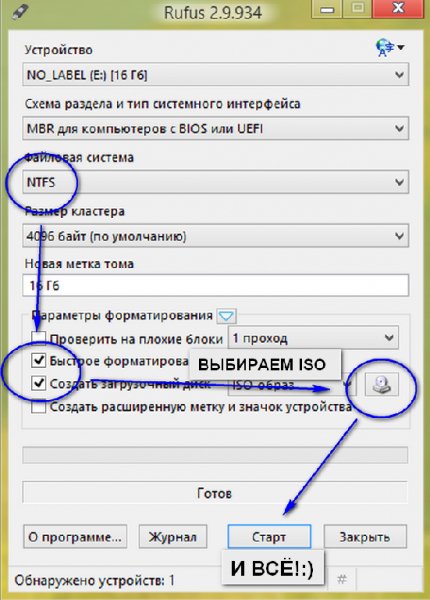Expand advanced format options blue arrow
This screenshot has width=430, height=600.
[226, 316]
